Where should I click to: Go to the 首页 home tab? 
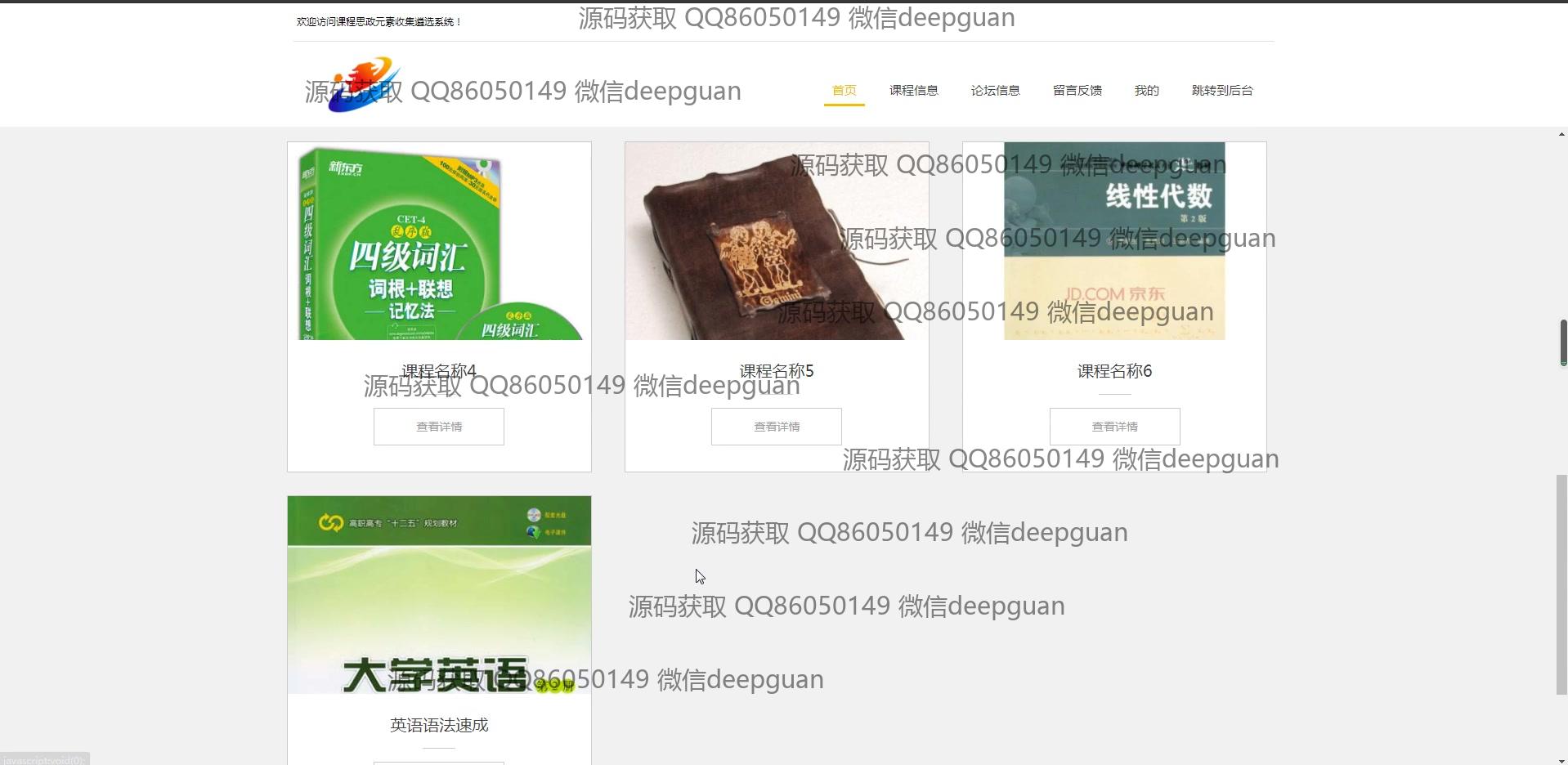(x=844, y=90)
